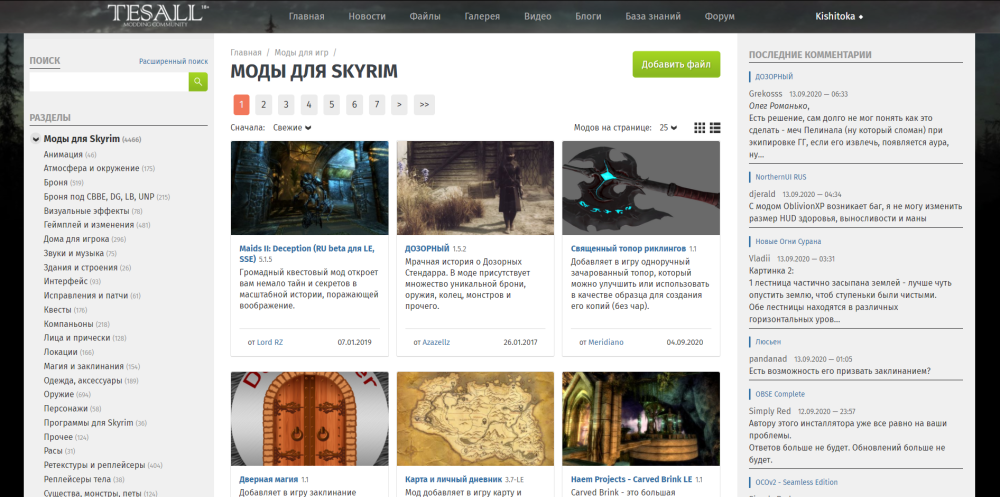Open author Meridiano profile
This screenshot has width=1000, height=497.
[606, 342]
